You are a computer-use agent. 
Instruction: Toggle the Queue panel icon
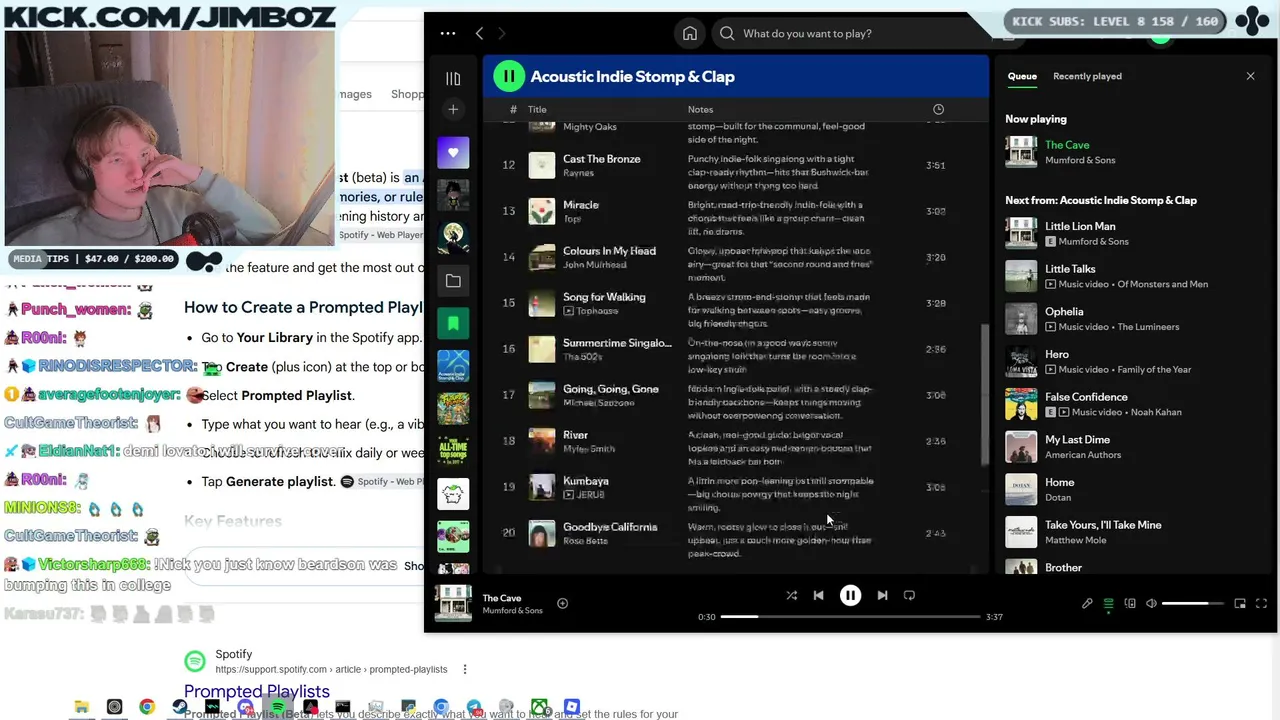pos(1108,603)
